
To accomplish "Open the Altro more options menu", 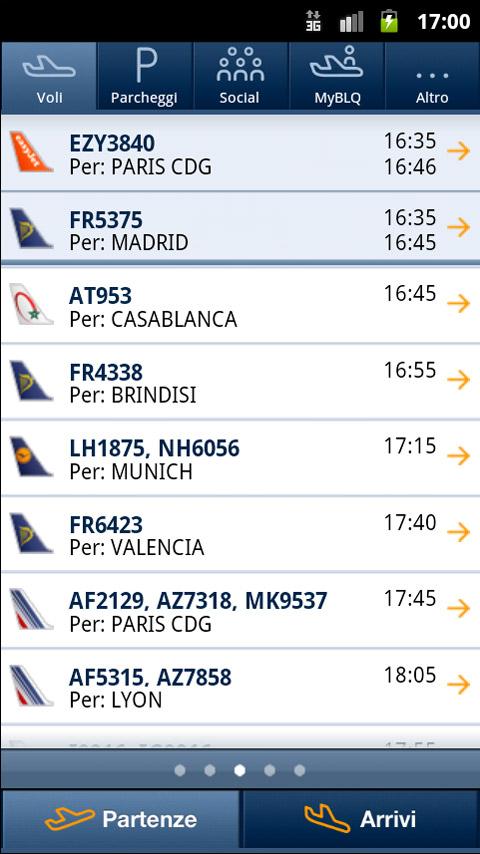I will (x=433, y=77).
